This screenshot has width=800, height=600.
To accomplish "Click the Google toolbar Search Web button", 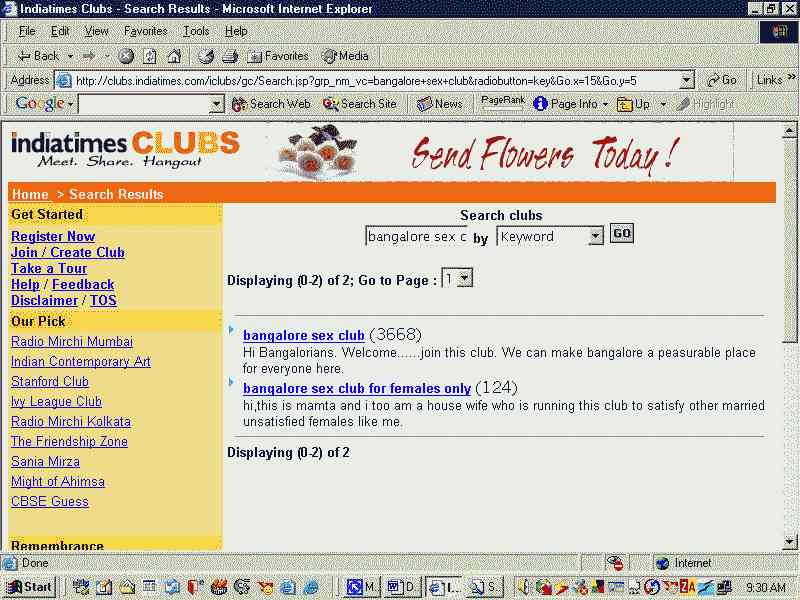I will click(x=271, y=104).
